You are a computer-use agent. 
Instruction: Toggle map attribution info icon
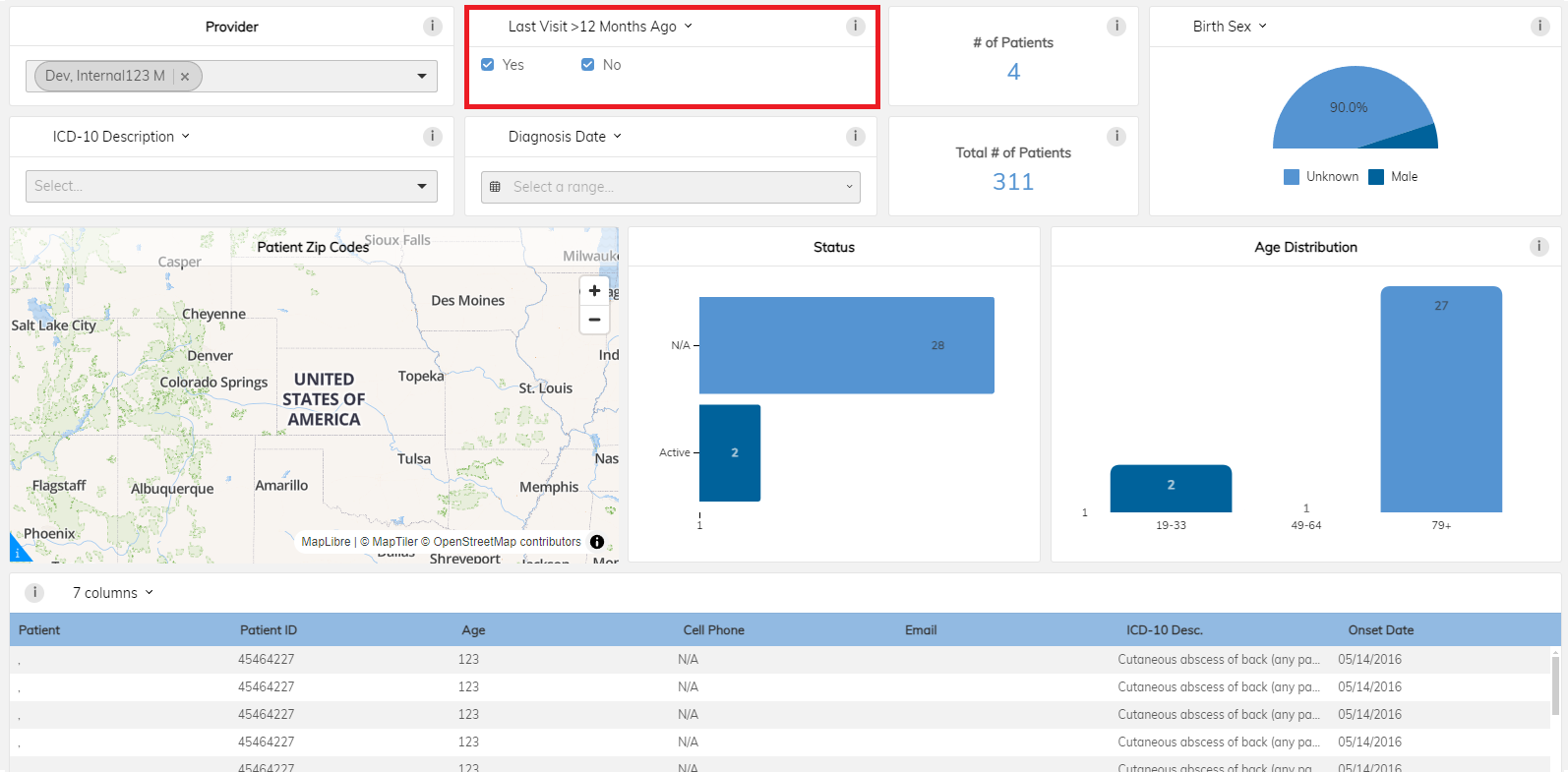597,542
